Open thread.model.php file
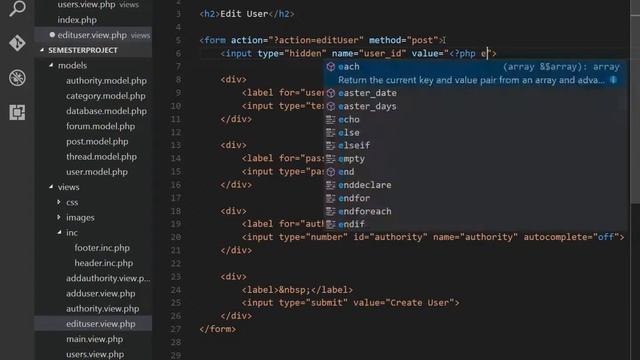Viewport: 640px width, 360px height. [101, 157]
